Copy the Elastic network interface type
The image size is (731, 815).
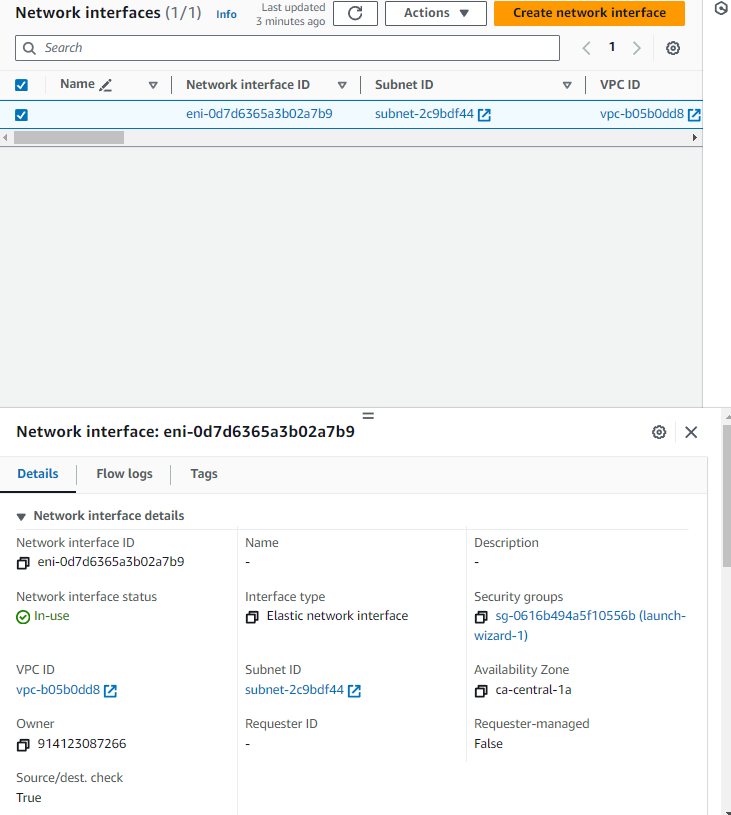click(253, 617)
